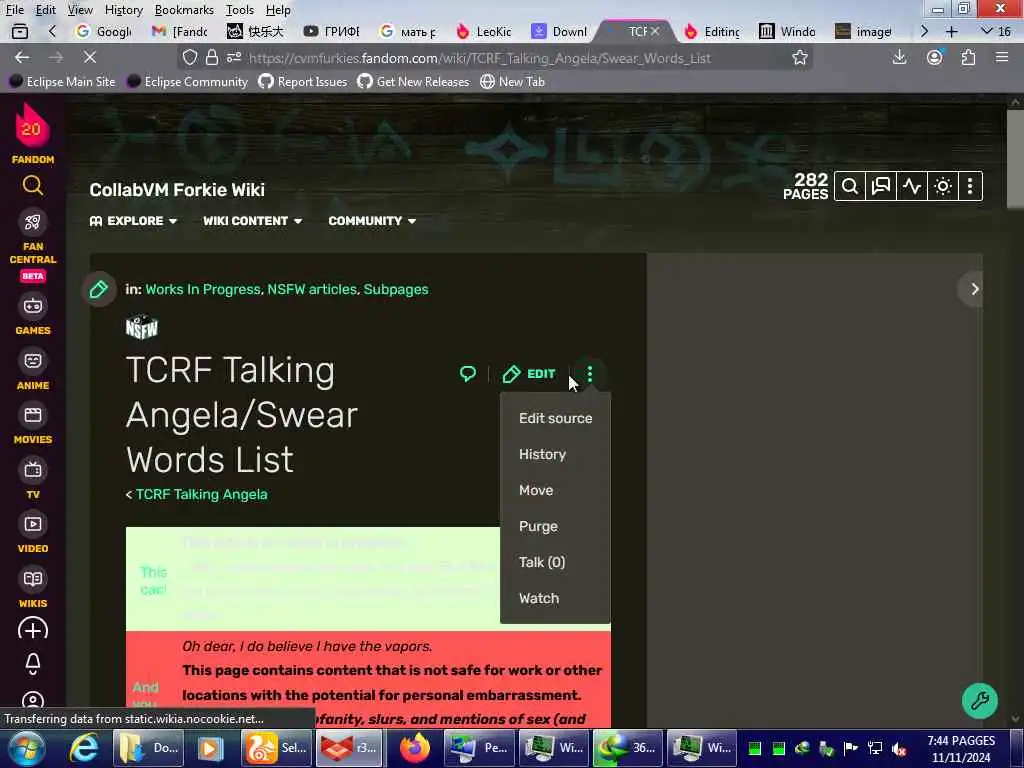Open the Tools menu in menubar
The height and width of the screenshot is (768, 1024).
(x=240, y=10)
